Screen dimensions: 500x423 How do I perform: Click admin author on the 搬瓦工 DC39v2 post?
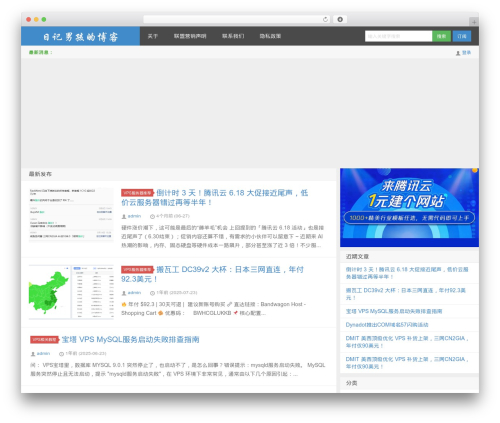click(x=134, y=293)
